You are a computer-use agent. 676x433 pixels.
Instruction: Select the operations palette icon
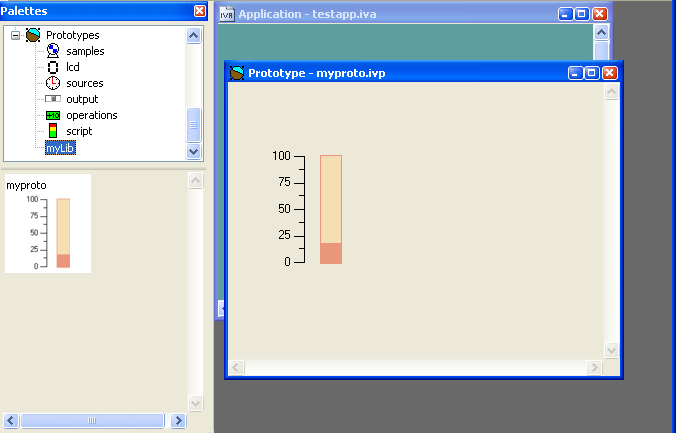click(x=53, y=115)
